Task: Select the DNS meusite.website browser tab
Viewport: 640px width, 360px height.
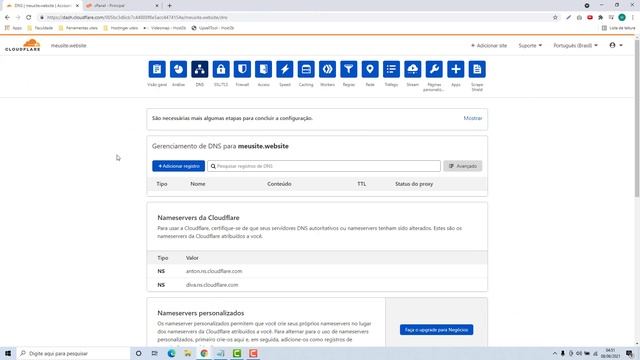Action: pos(41,6)
